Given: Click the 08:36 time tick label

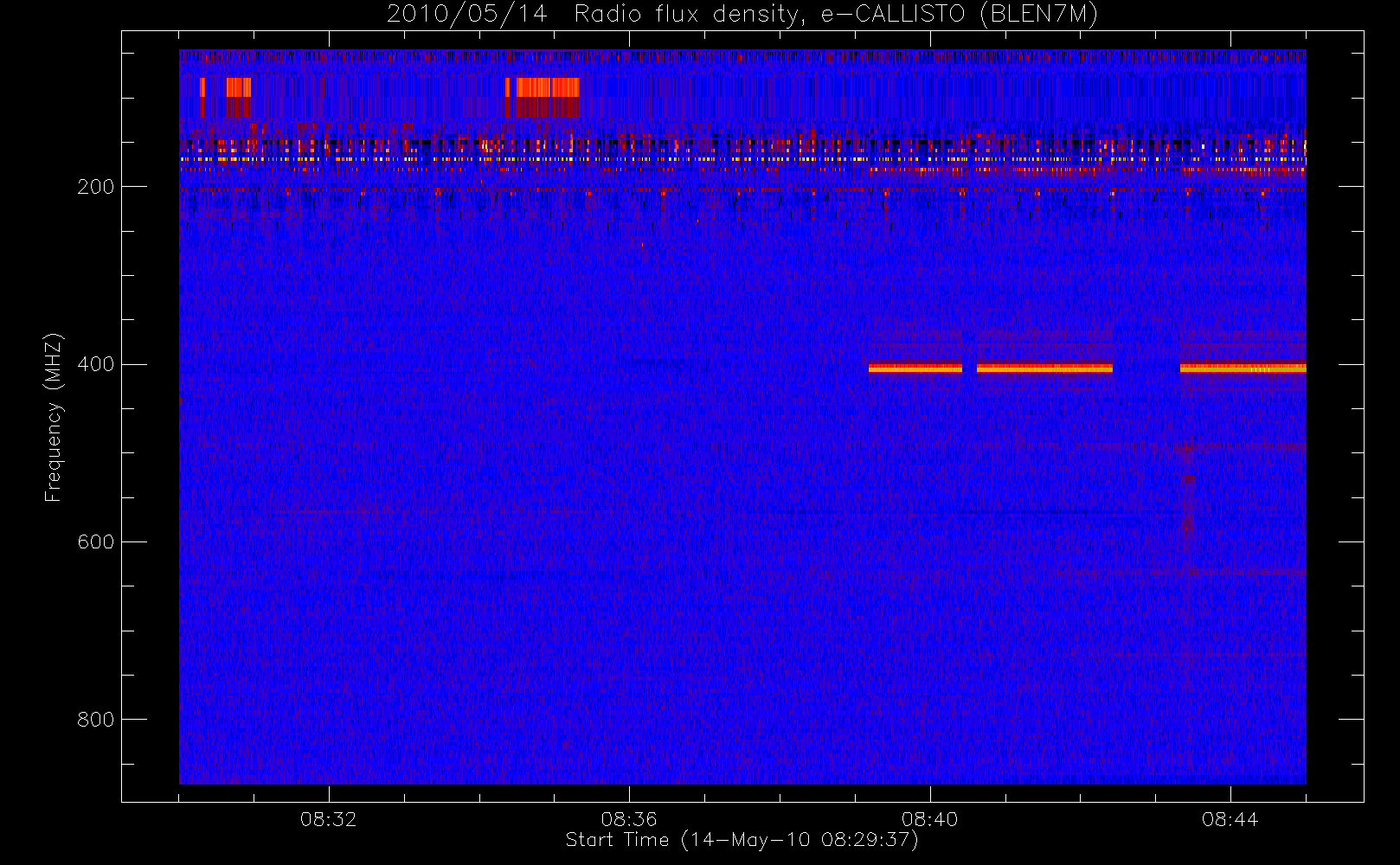Looking at the screenshot, I should click(x=629, y=819).
